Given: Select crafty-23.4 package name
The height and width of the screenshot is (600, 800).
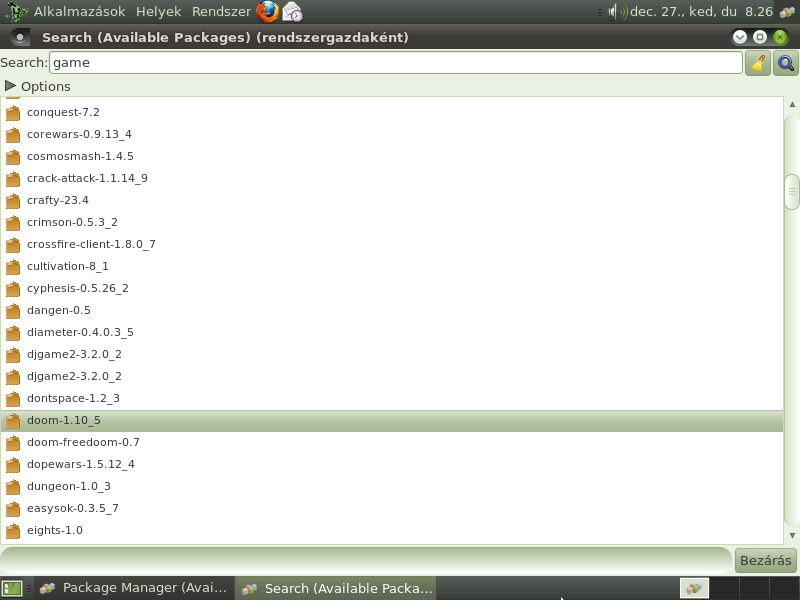Looking at the screenshot, I should [x=58, y=201].
